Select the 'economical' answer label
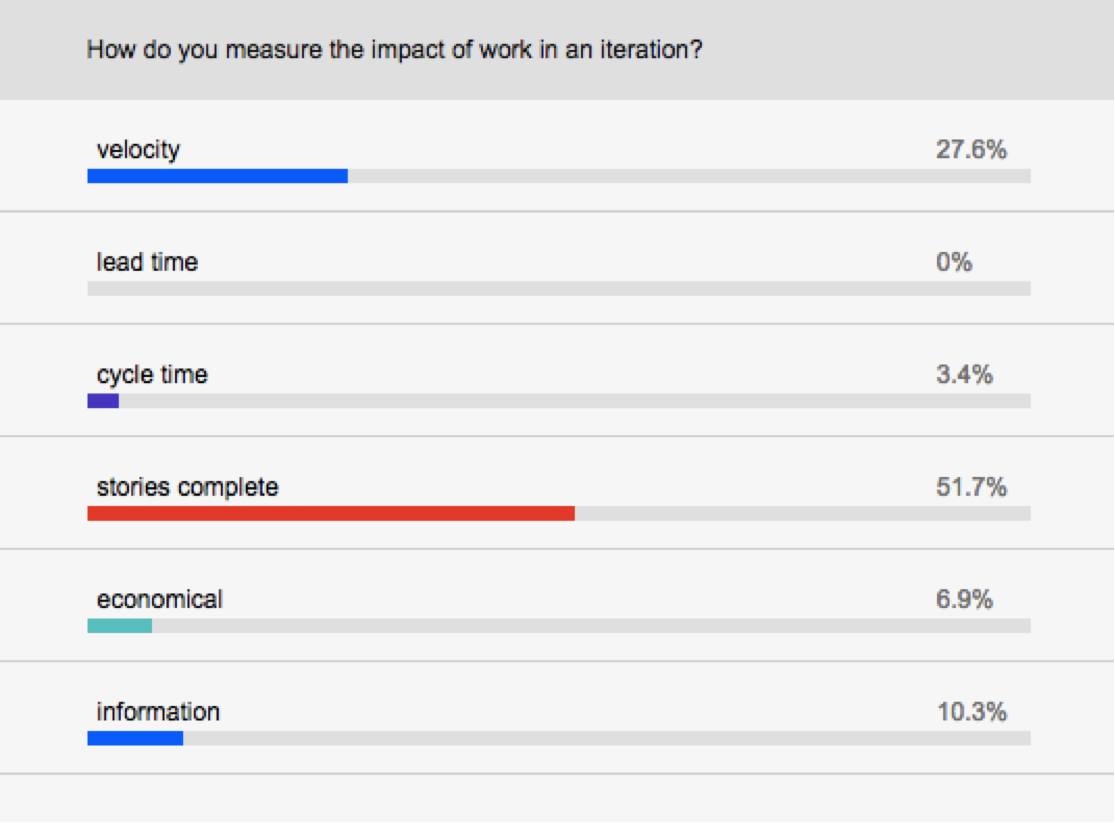 pos(159,600)
